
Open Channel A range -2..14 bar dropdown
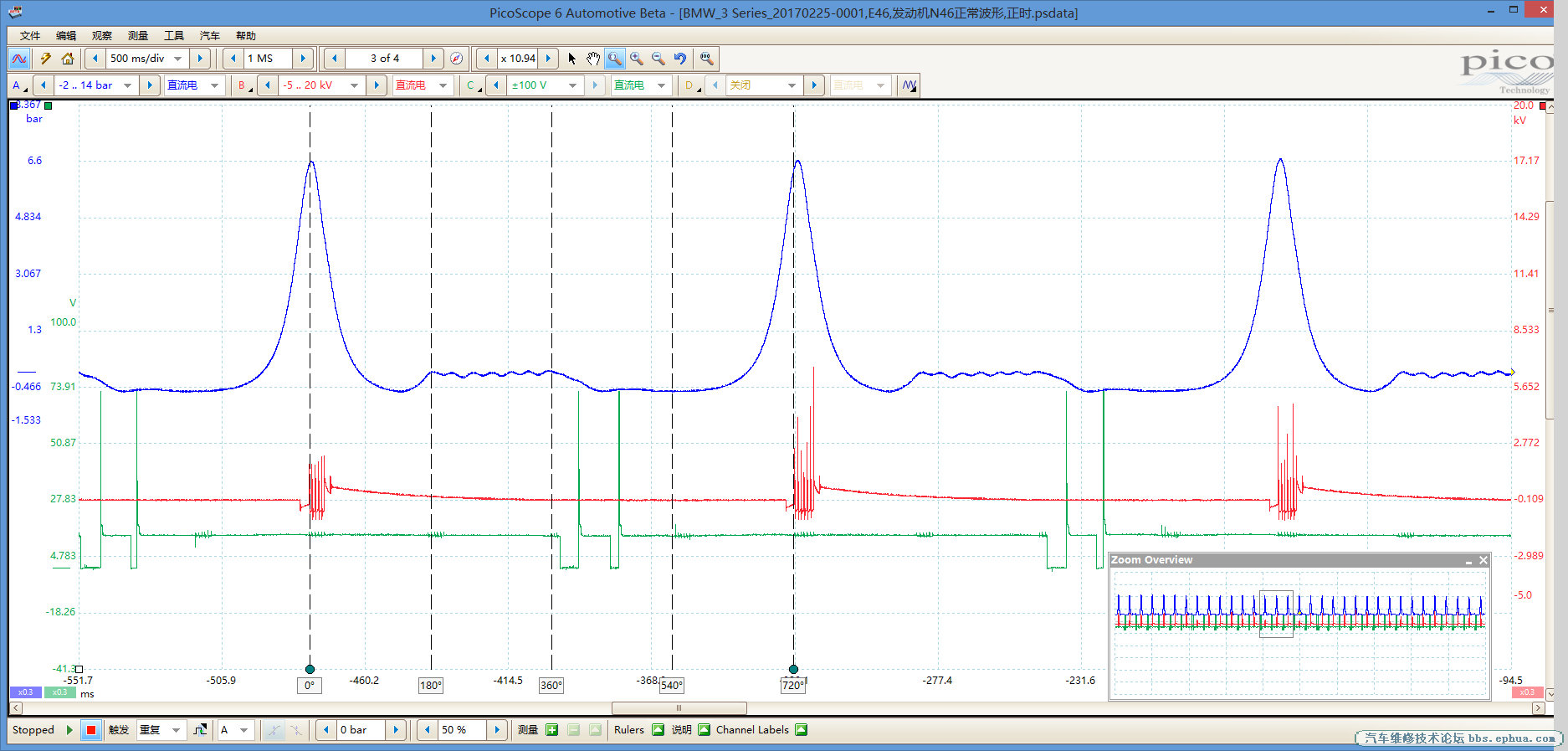128,85
